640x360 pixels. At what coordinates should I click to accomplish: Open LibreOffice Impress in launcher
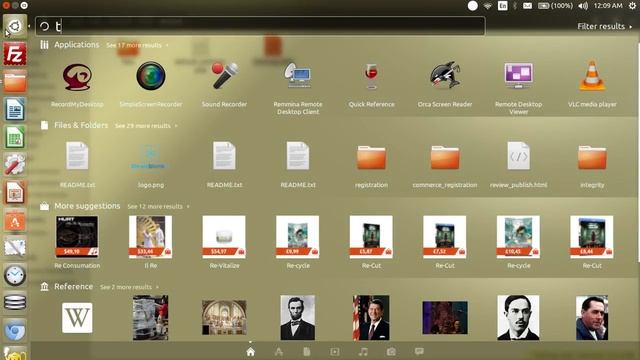[x=15, y=192]
